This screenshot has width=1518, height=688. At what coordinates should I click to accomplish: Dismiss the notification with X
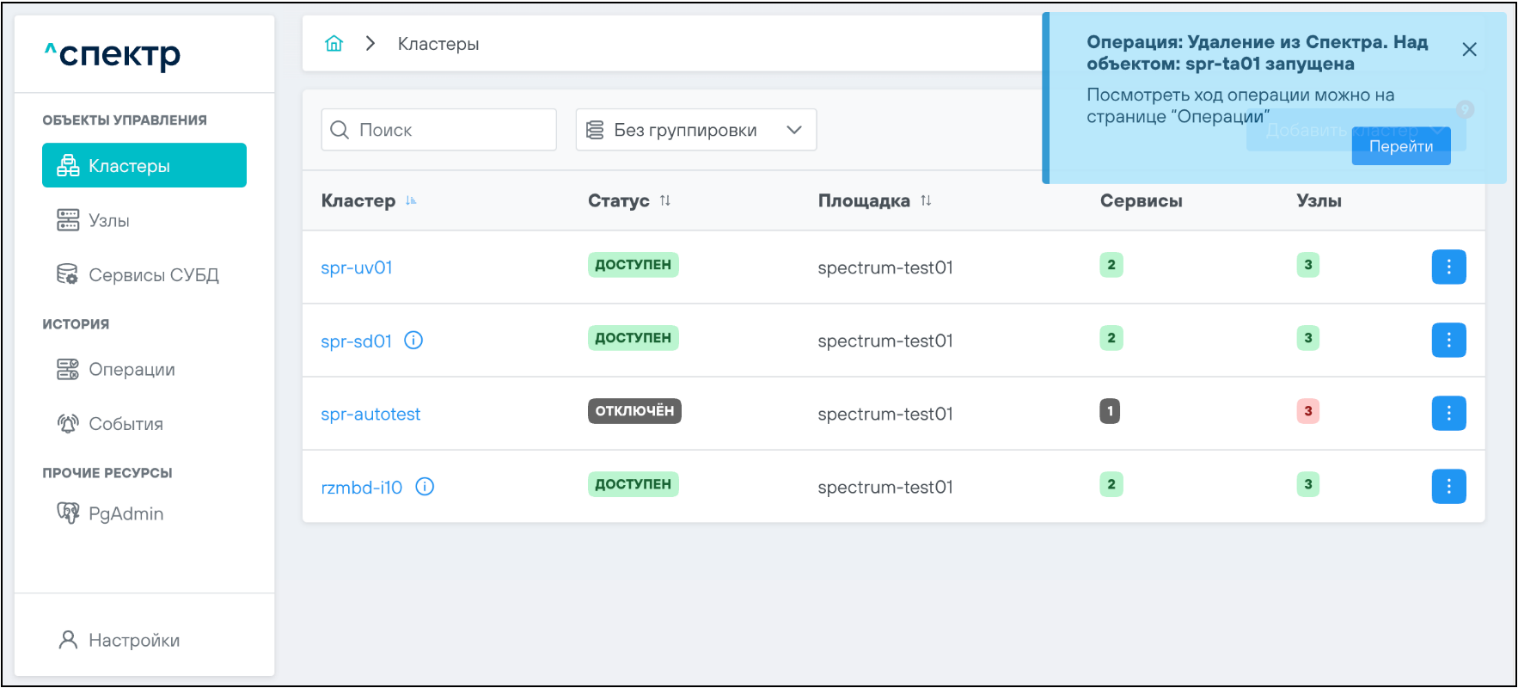tap(1469, 50)
